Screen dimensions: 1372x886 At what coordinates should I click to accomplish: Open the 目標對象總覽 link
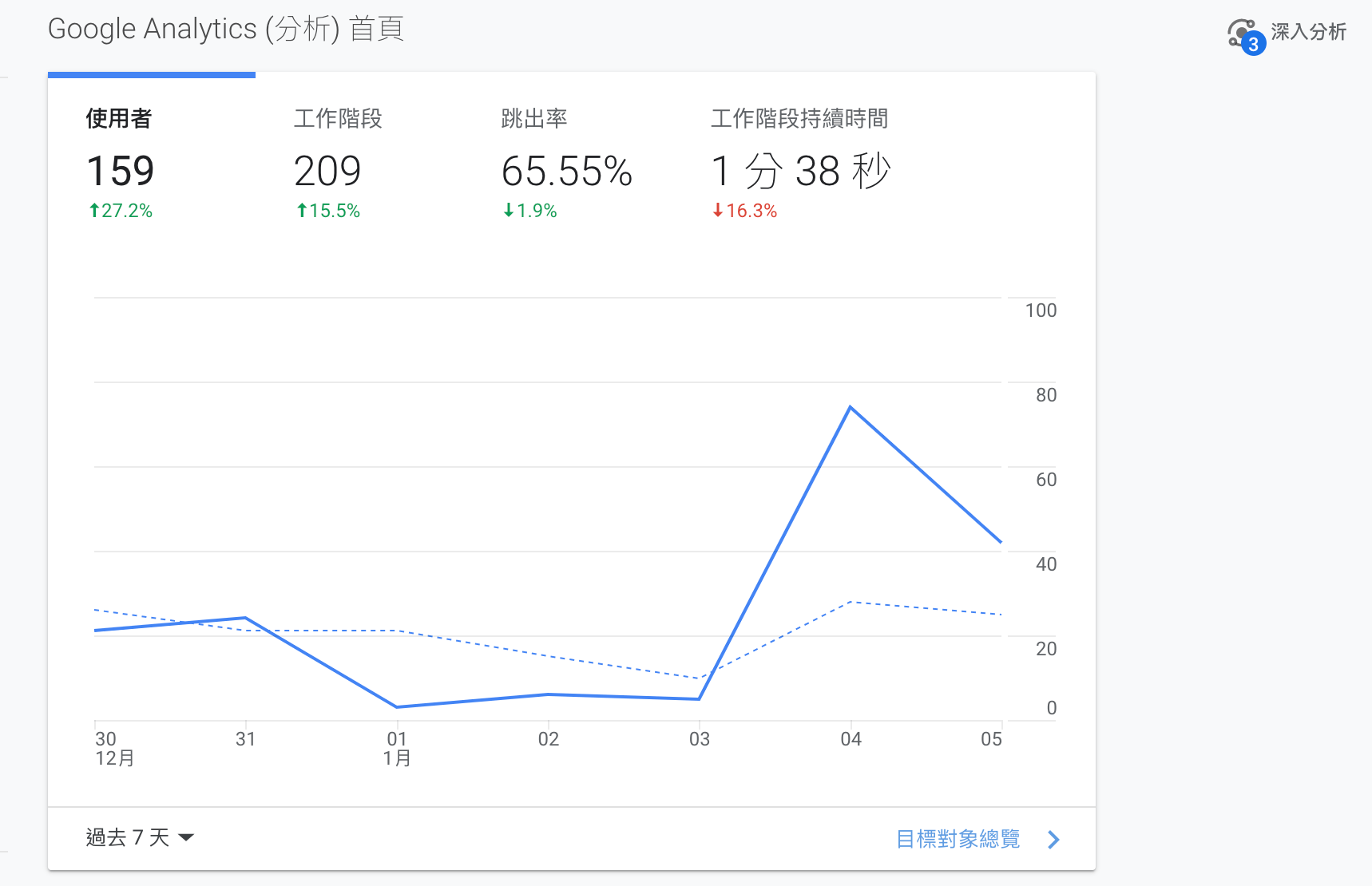click(x=958, y=839)
